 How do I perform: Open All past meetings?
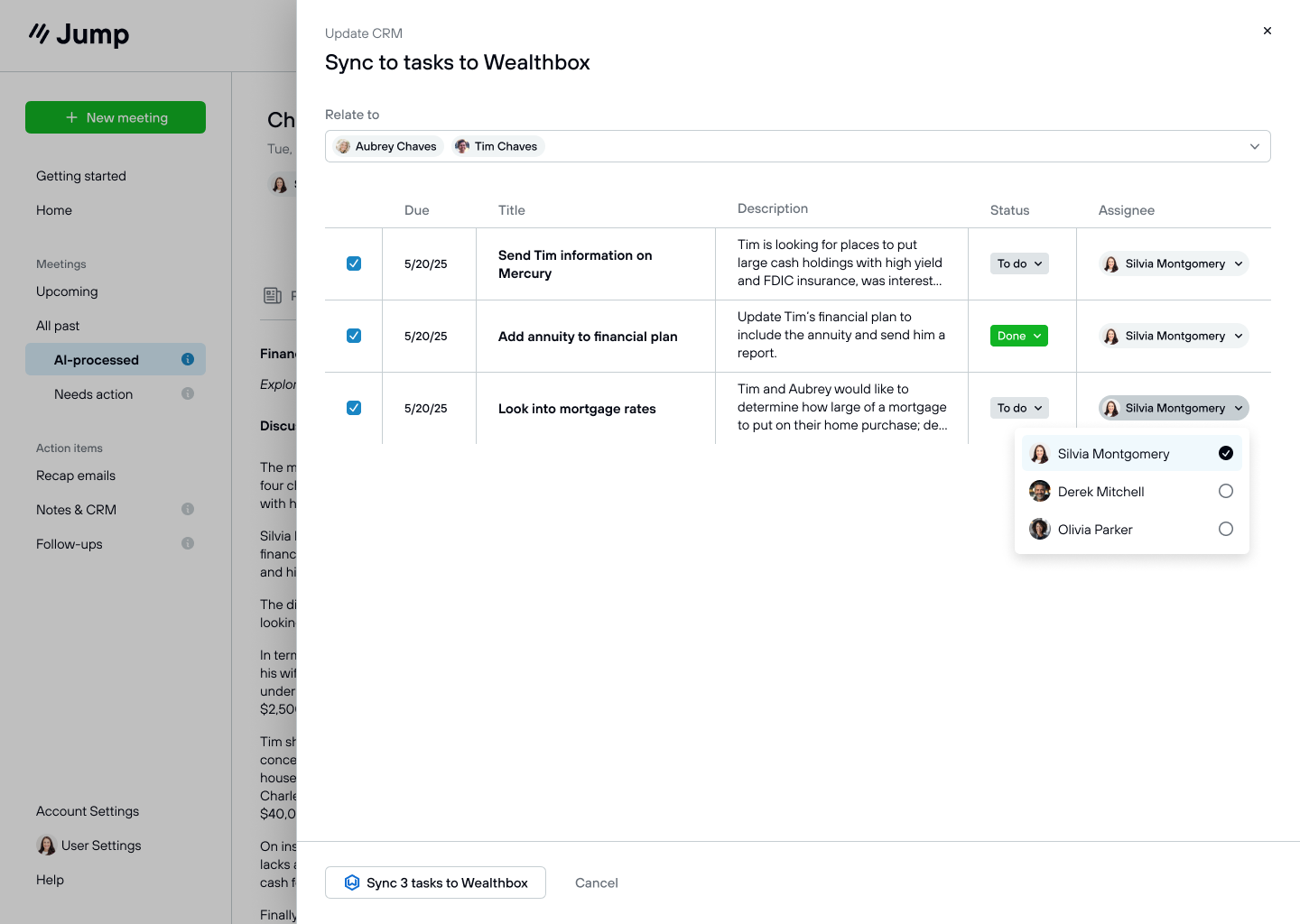click(x=58, y=326)
